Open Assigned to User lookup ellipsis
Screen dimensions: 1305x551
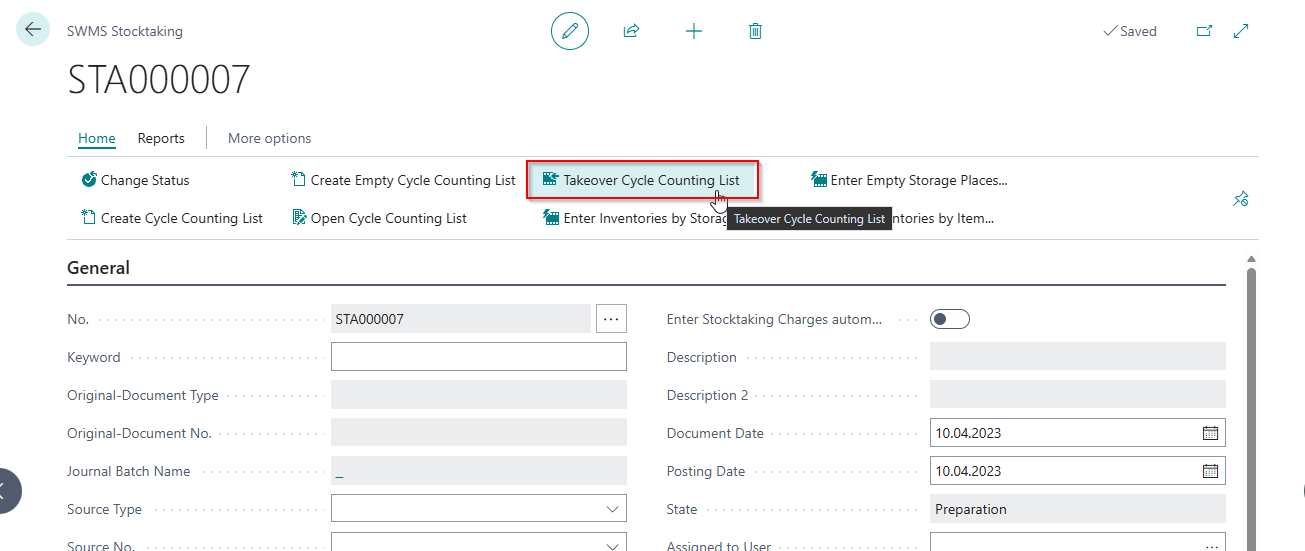pyautogui.click(x=1212, y=546)
